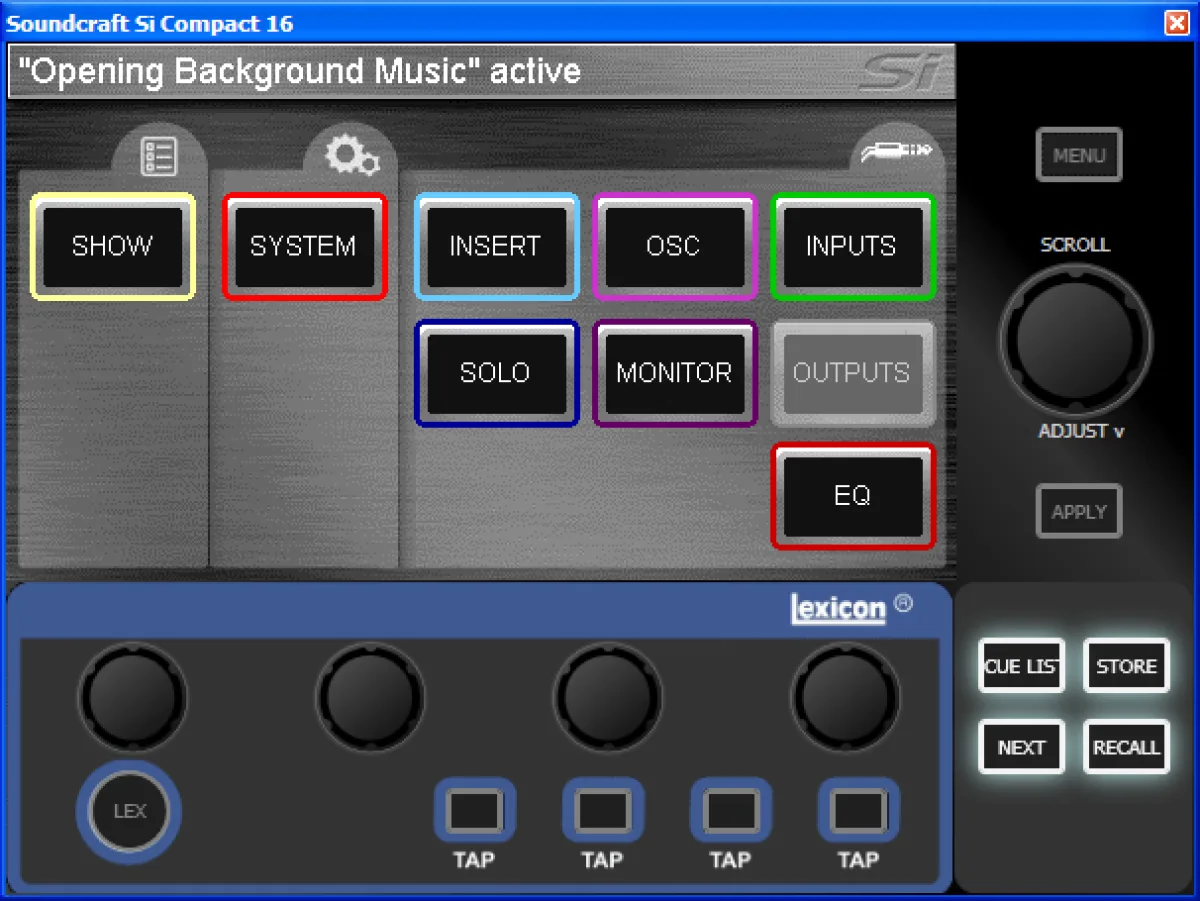This screenshot has height=901, width=1200.
Task: Click the first TAP tempo button
Action: 474,810
